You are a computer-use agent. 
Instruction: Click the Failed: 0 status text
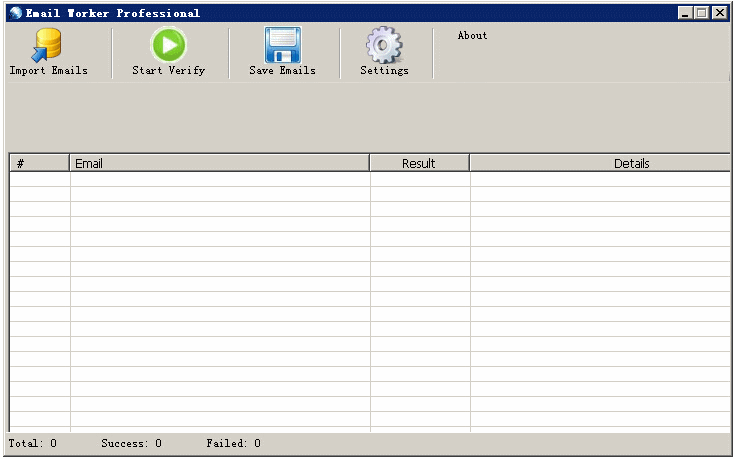tap(233, 443)
